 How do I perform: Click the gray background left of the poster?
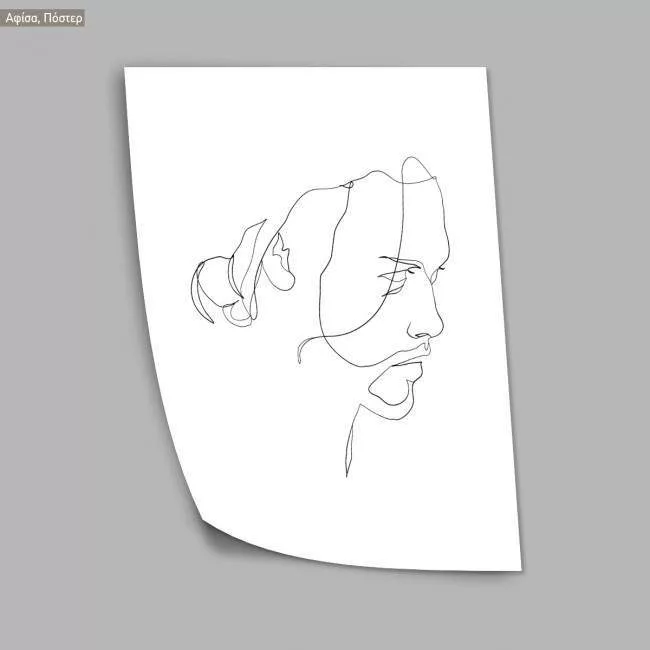[x=60, y=330]
